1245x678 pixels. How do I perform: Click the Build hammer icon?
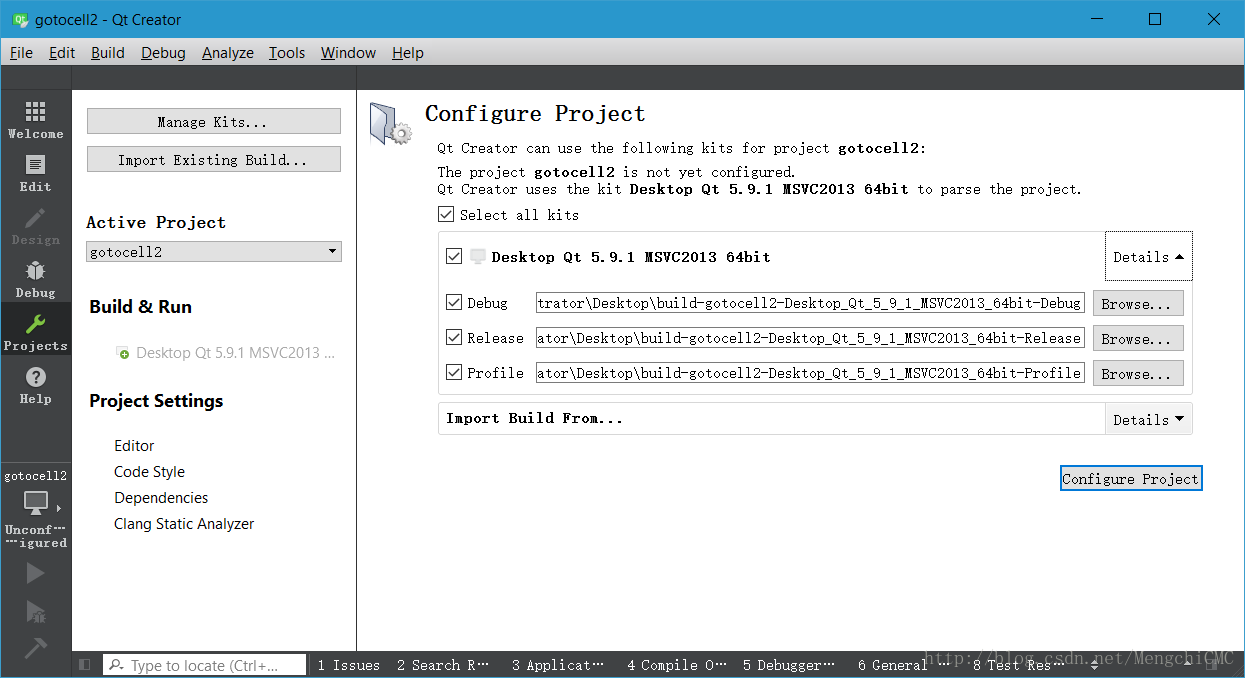35,648
